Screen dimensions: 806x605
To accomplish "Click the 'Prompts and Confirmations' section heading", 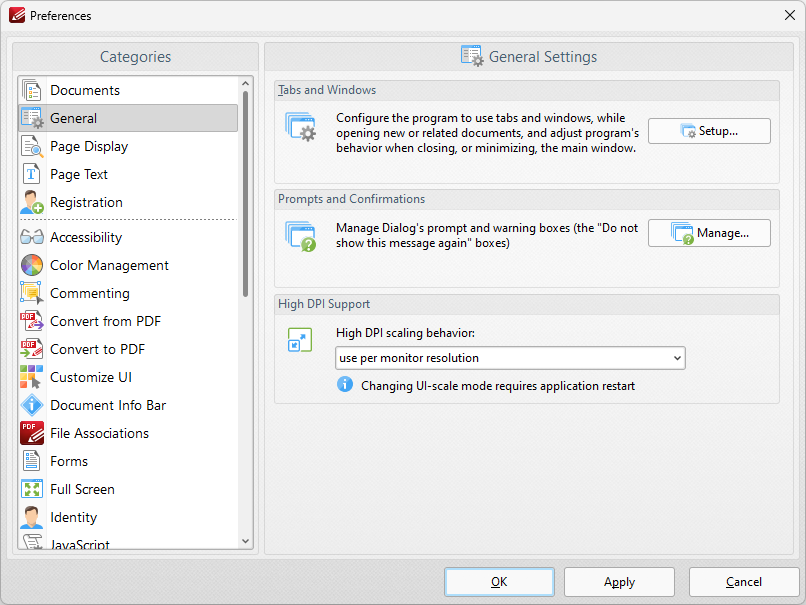I will pos(352,199).
